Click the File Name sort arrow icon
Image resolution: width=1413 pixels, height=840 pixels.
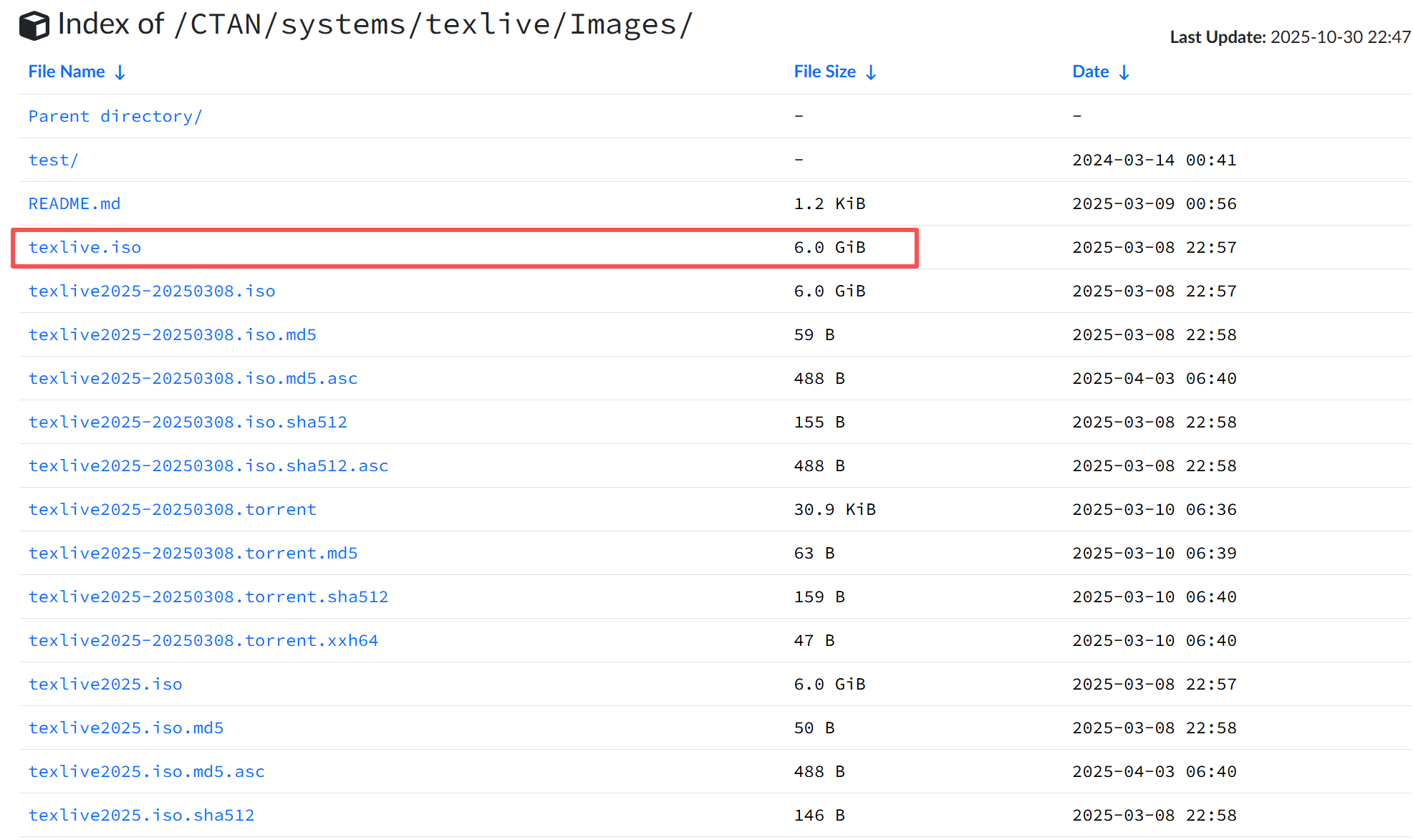click(120, 72)
